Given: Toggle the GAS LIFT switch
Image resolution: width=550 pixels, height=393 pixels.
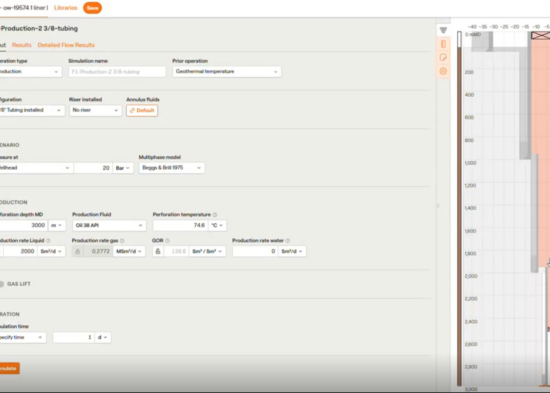Looking at the screenshot, I should (1, 284).
